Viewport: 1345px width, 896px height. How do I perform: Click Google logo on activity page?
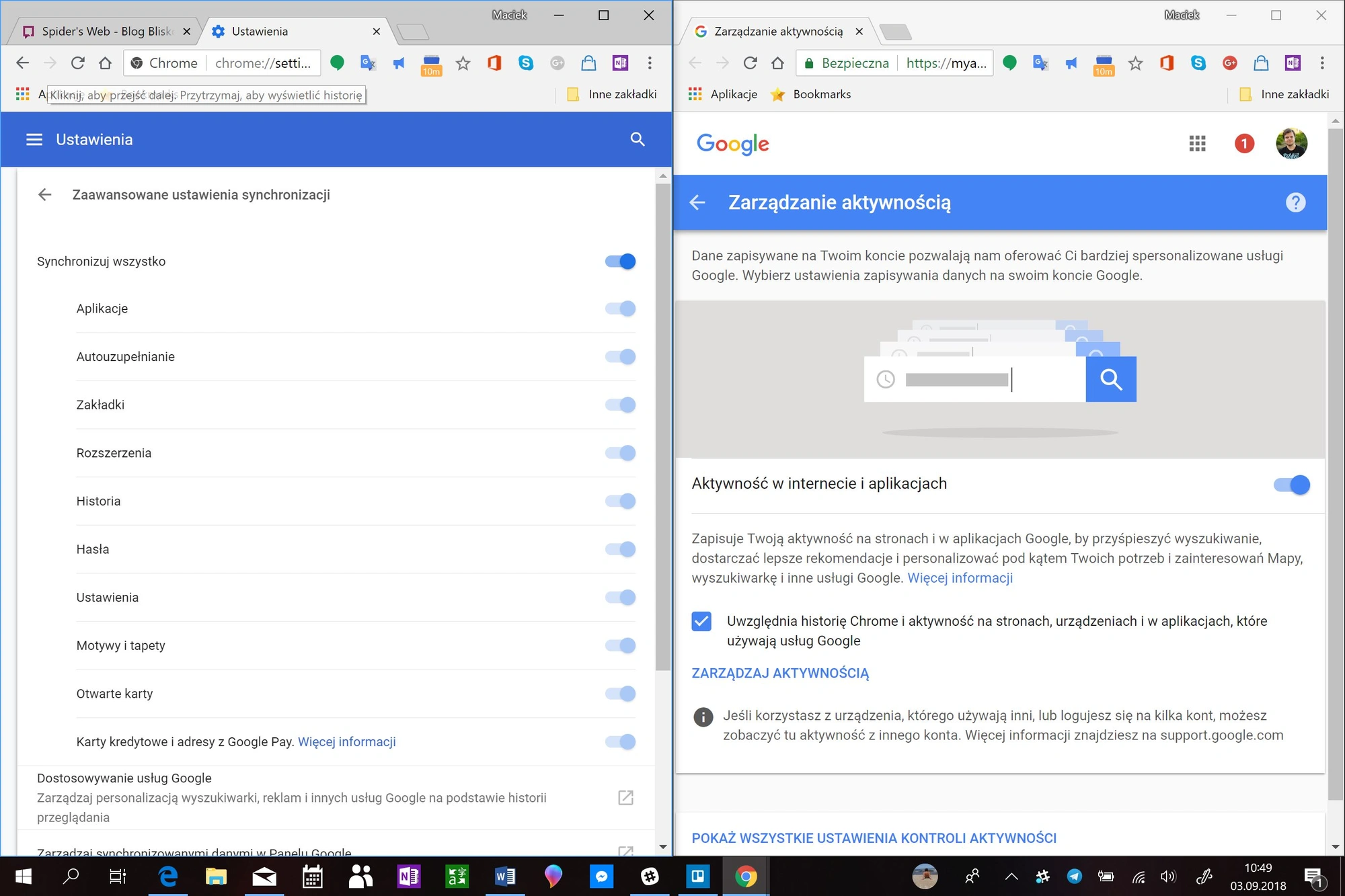point(733,143)
